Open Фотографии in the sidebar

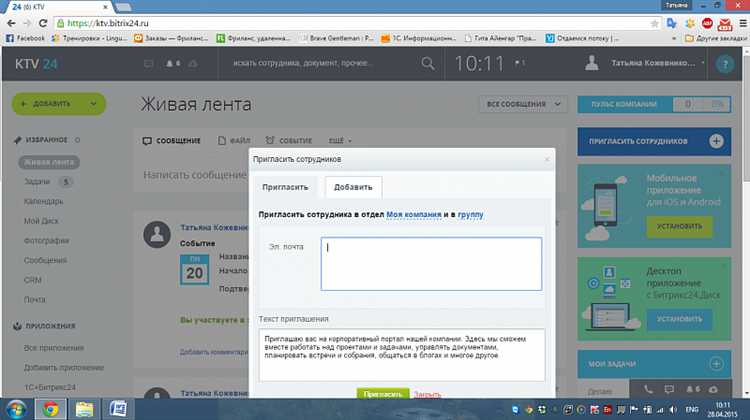point(46,241)
